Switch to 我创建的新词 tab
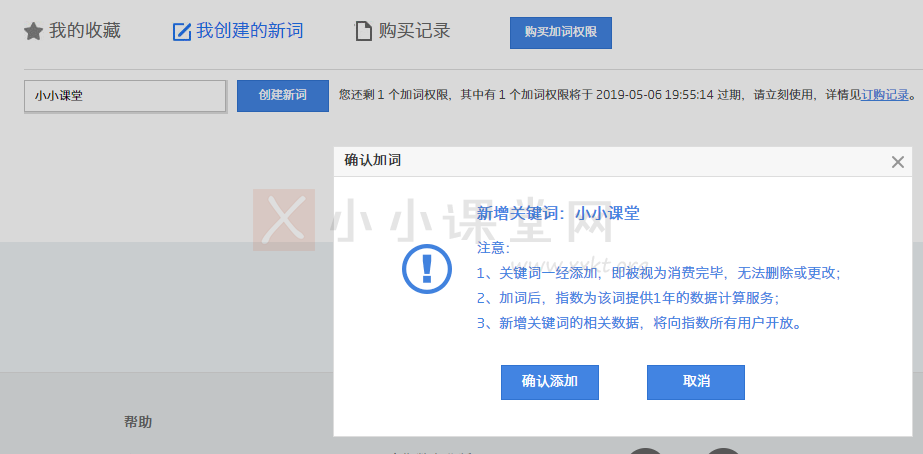 tap(250, 31)
